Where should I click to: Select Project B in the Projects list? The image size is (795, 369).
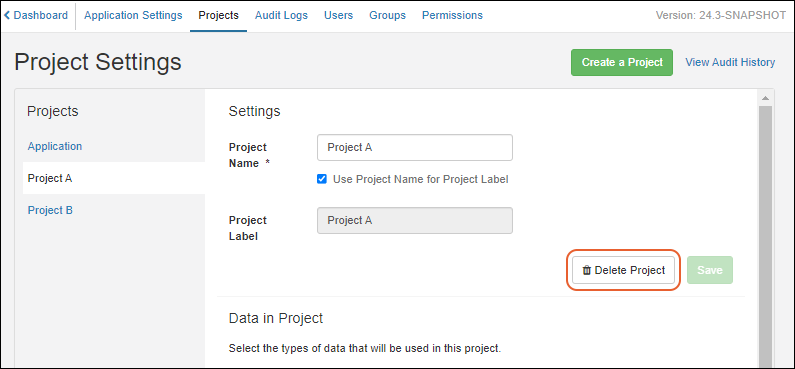(x=50, y=210)
